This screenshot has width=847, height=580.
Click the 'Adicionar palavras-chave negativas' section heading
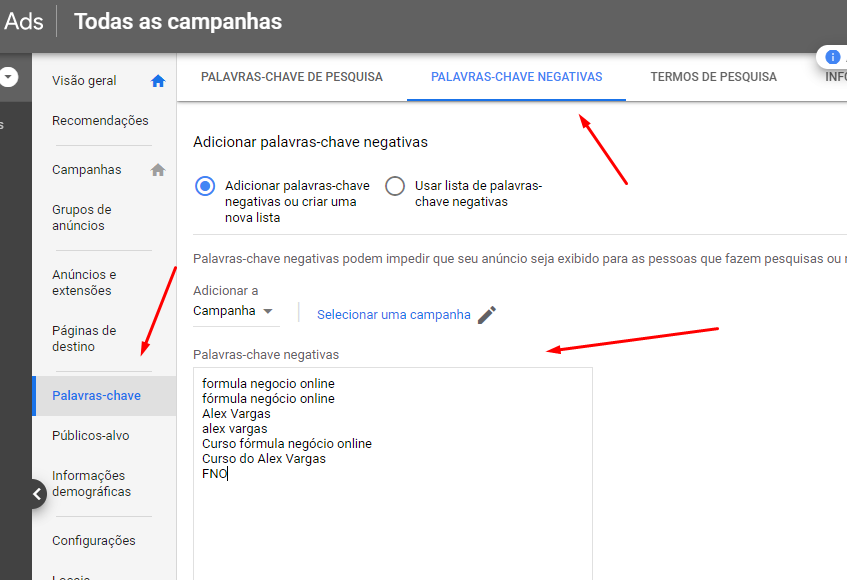coord(311,142)
